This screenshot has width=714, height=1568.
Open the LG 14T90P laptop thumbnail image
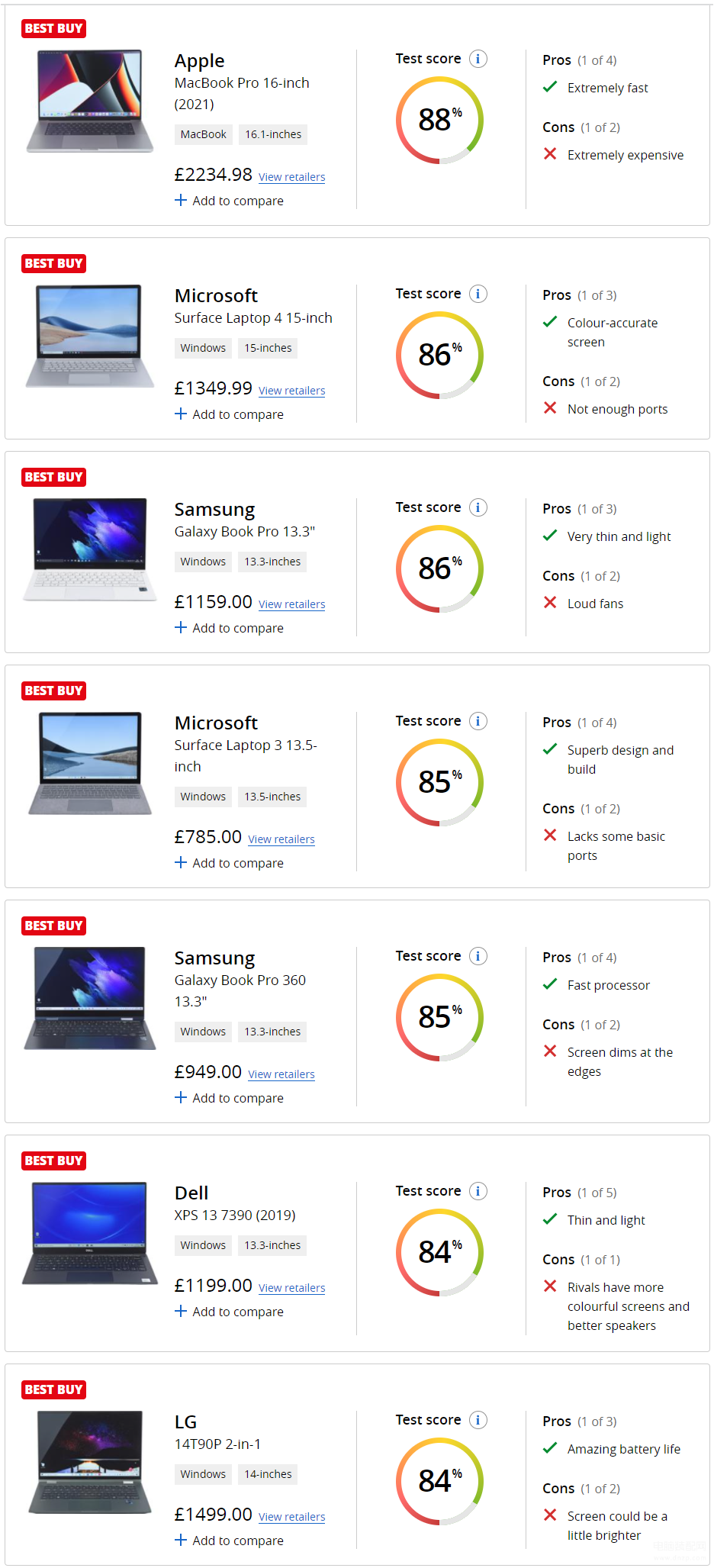90,1462
